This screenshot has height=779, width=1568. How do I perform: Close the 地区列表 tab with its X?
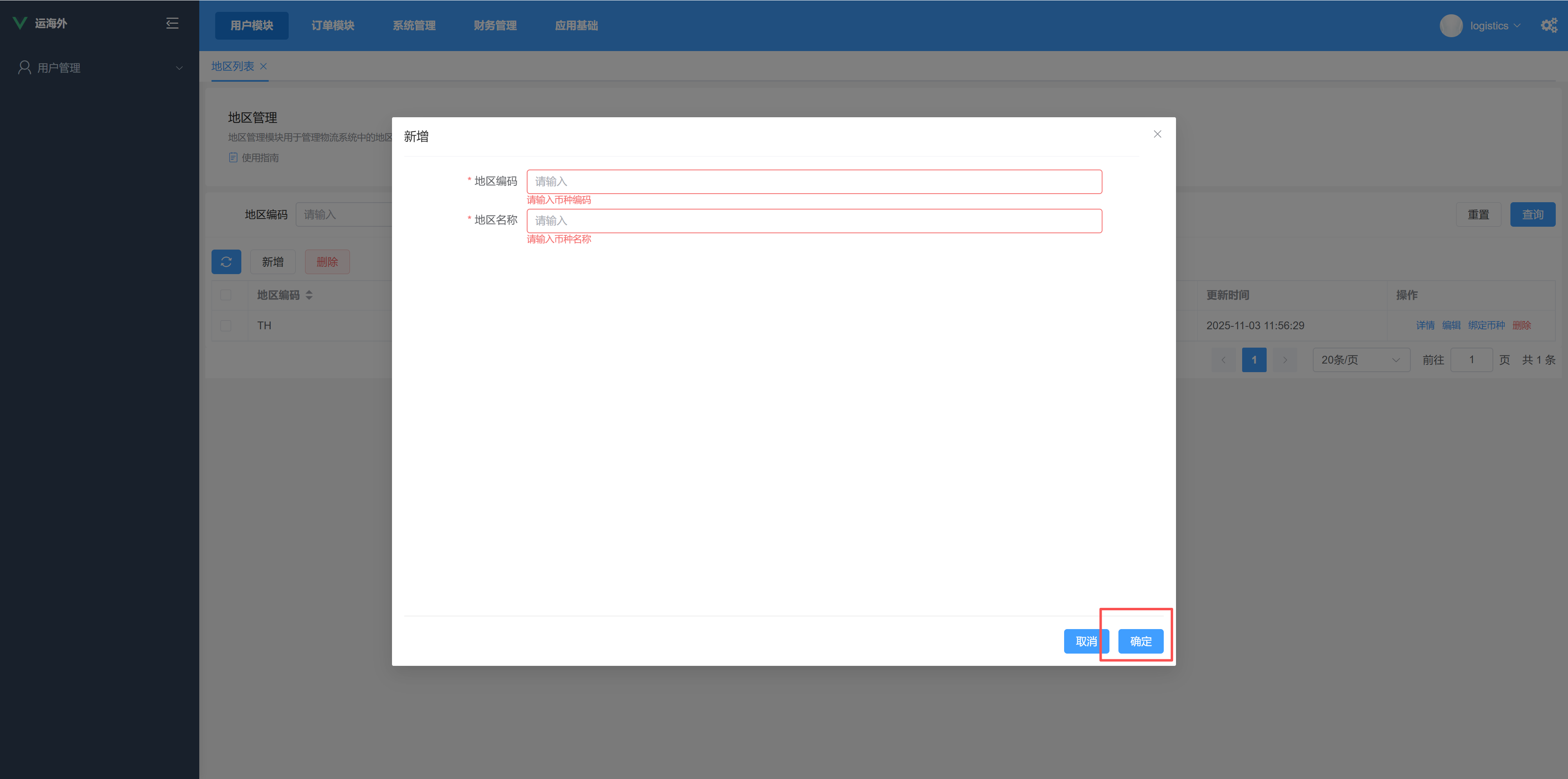[x=263, y=67]
